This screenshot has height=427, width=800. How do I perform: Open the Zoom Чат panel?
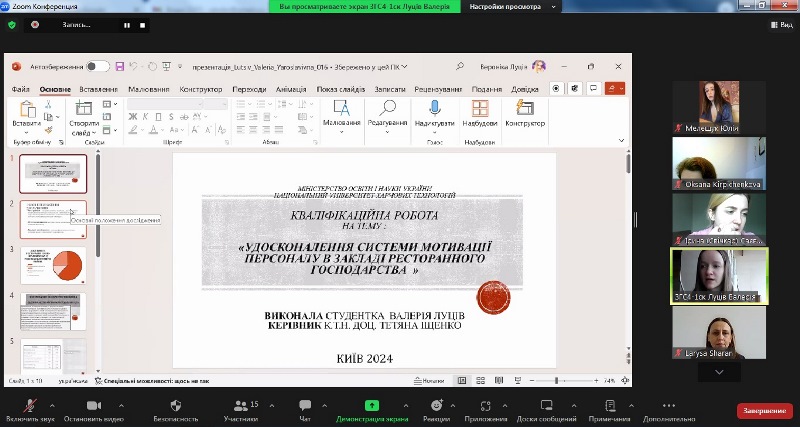(305, 411)
